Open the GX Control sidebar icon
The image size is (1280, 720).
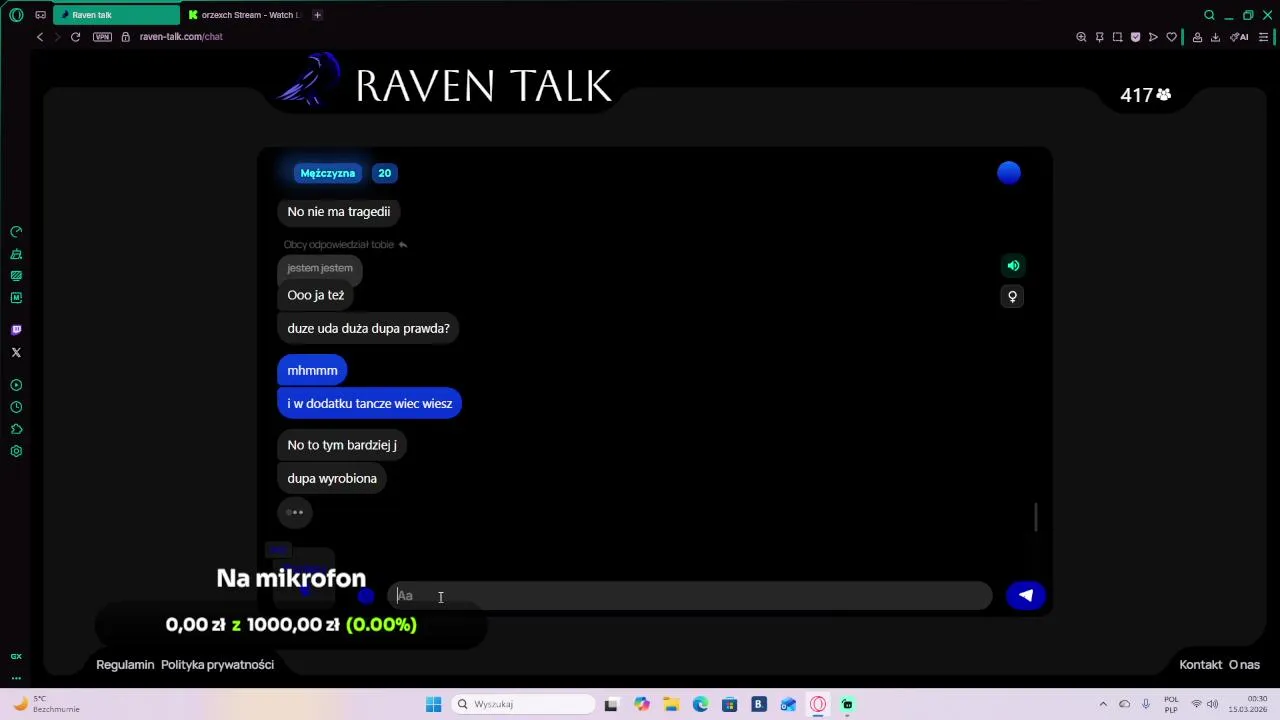coord(16,232)
